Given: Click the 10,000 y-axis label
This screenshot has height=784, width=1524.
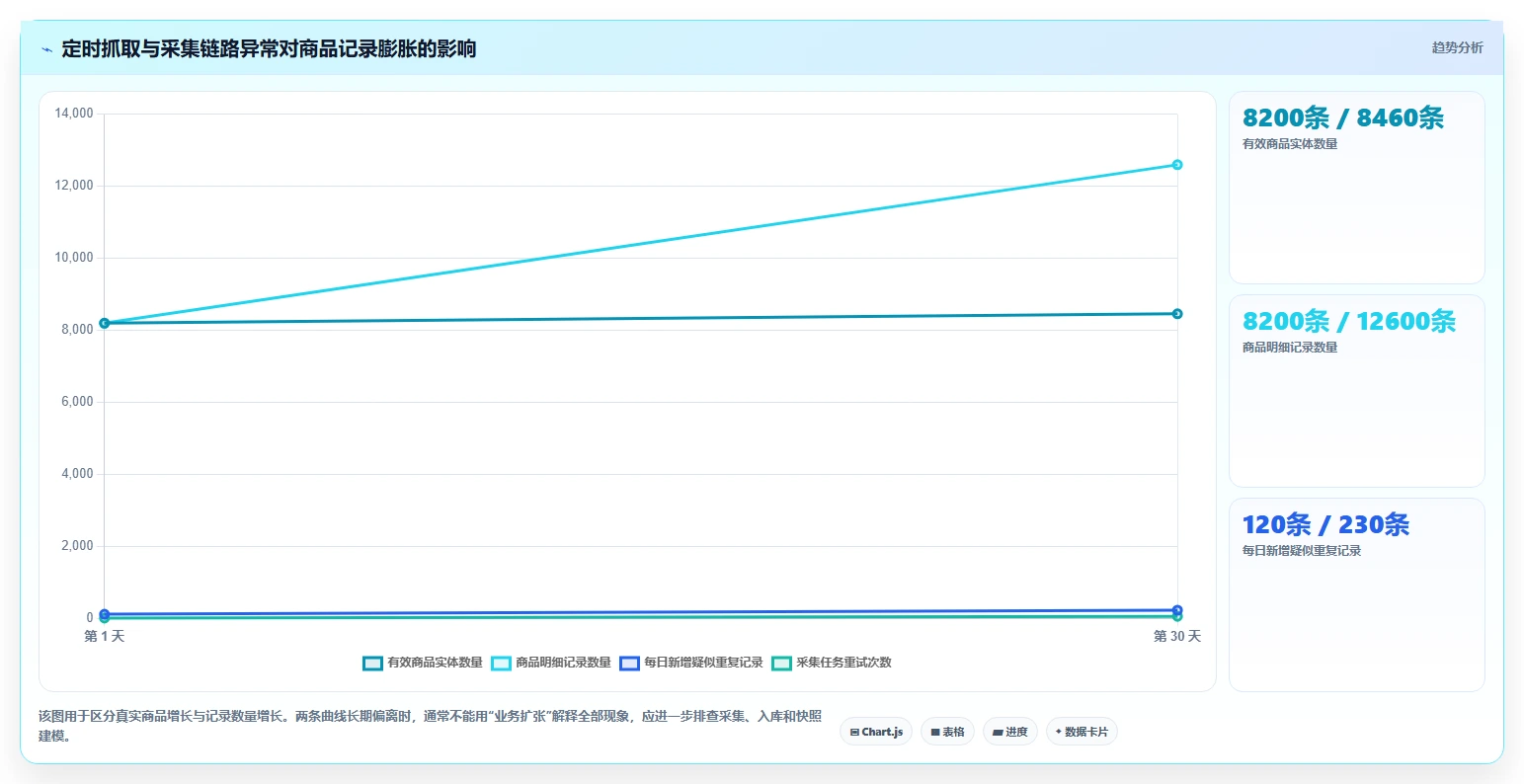Looking at the screenshot, I should point(74,258).
